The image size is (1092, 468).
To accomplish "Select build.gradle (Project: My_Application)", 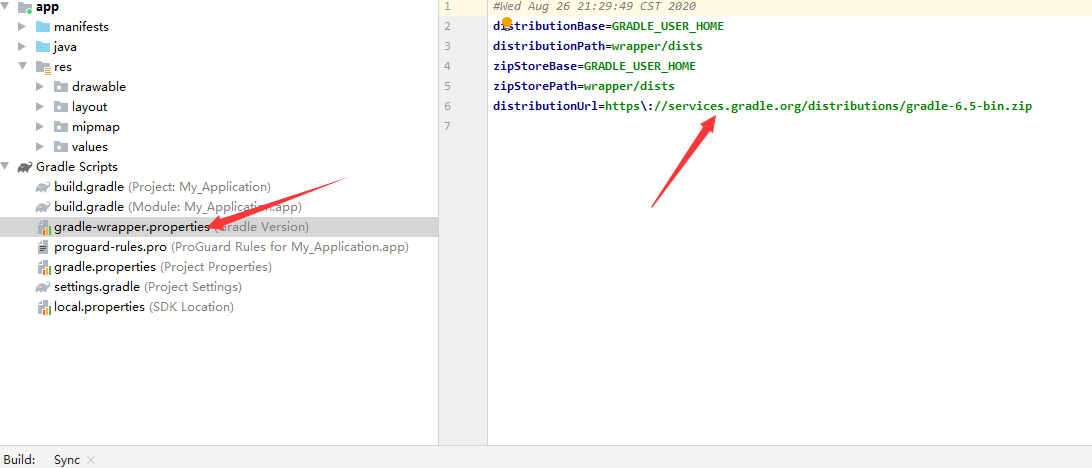I will click(162, 187).
